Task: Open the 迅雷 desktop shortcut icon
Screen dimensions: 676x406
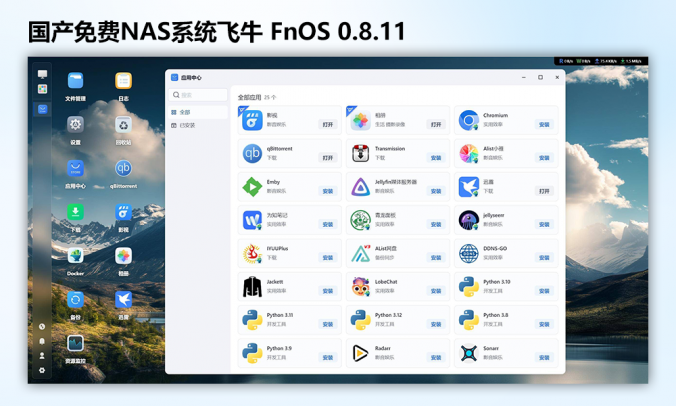Action: [123, 300]
